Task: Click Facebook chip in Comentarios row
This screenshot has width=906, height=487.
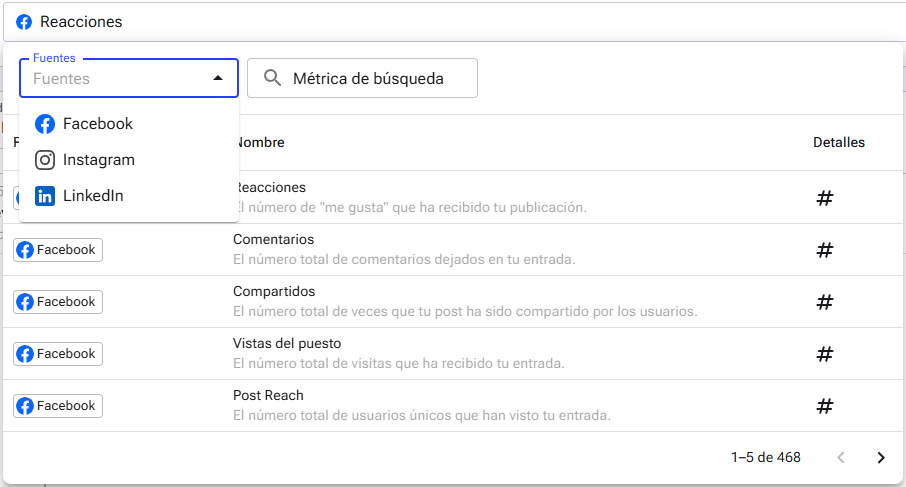Action: [58, 250]
